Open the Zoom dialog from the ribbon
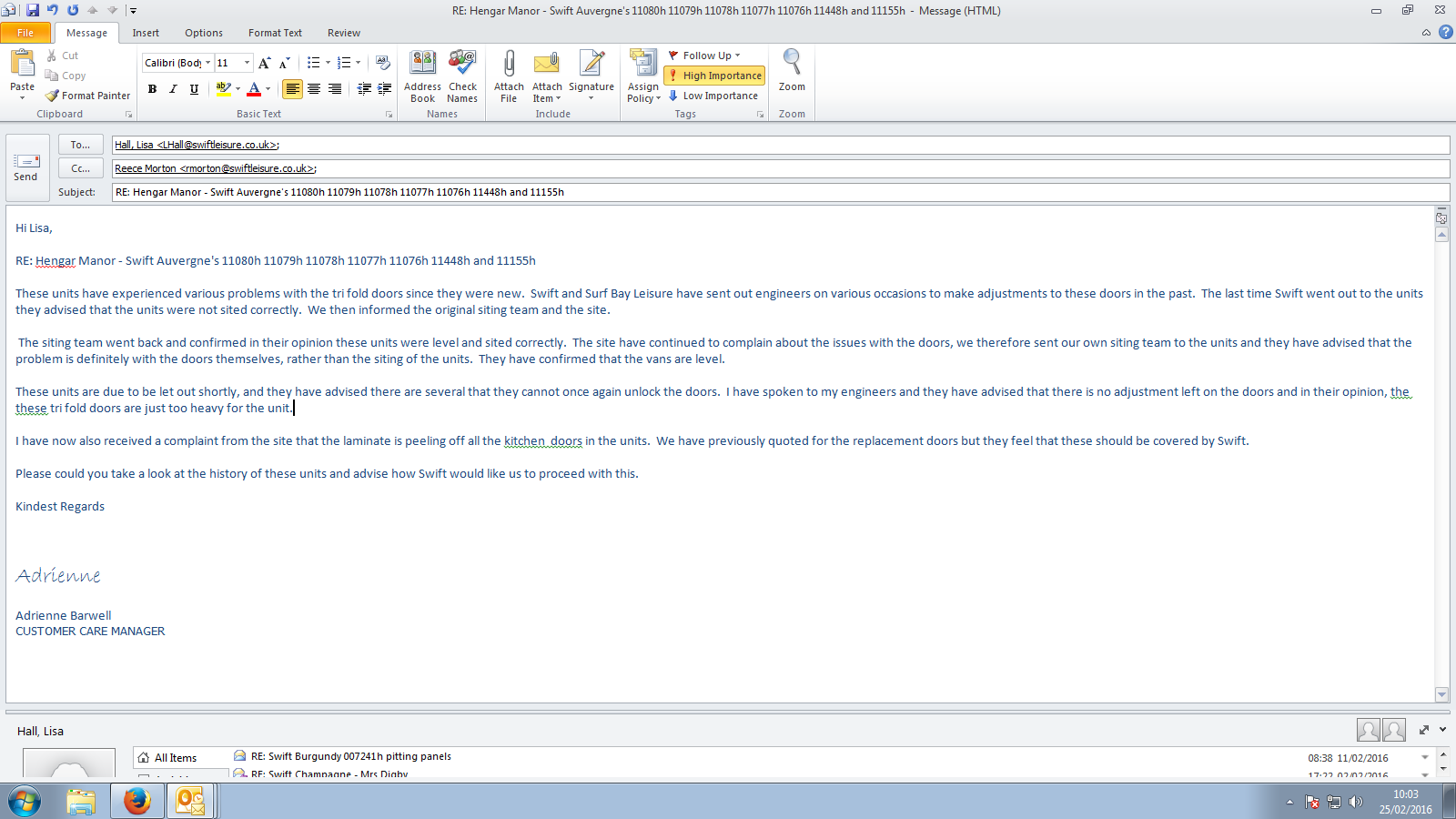 pyautogui.click(x=792, y=71)
